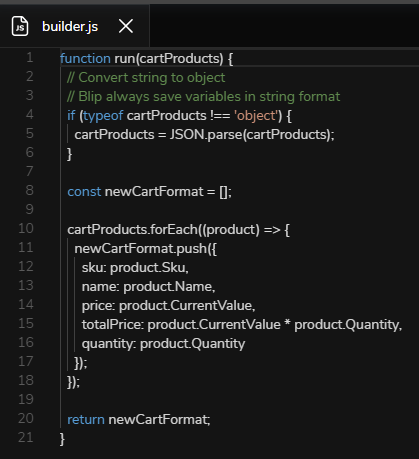Click the 'function' keyword on line 1
The width and height of the screenshot is (419, 459).
[x=85, y=59]
